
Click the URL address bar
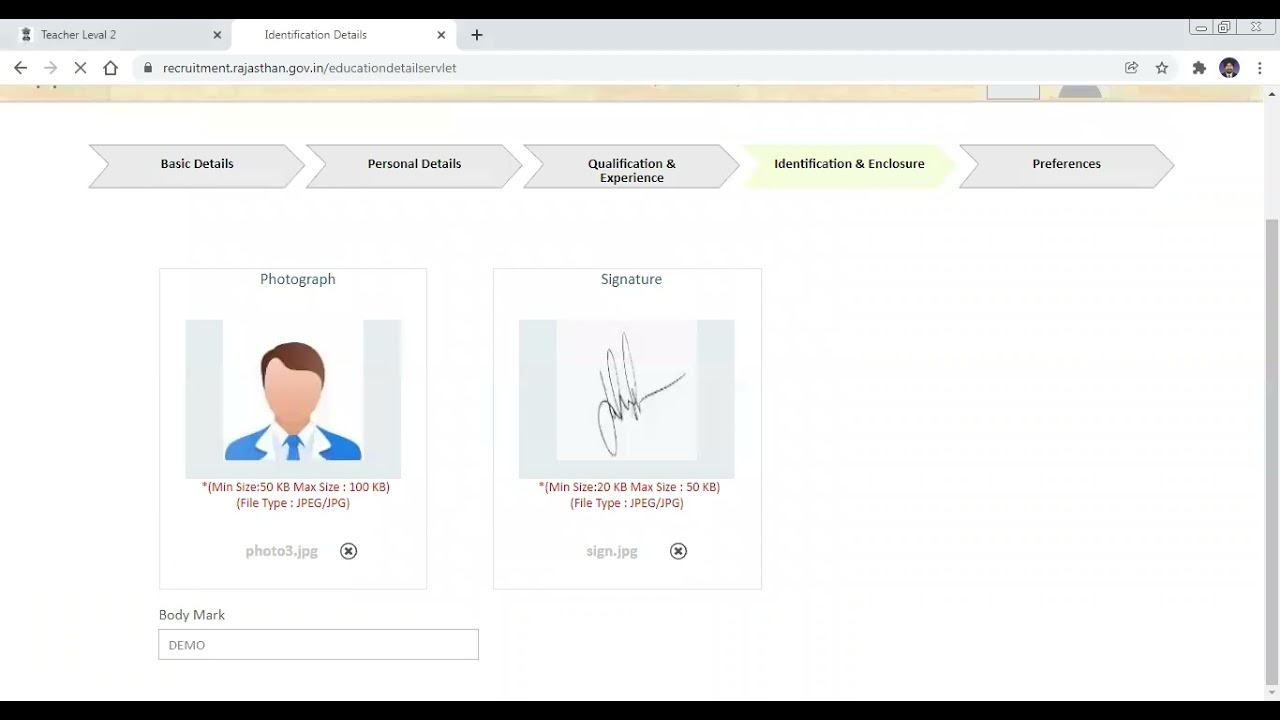630,68
